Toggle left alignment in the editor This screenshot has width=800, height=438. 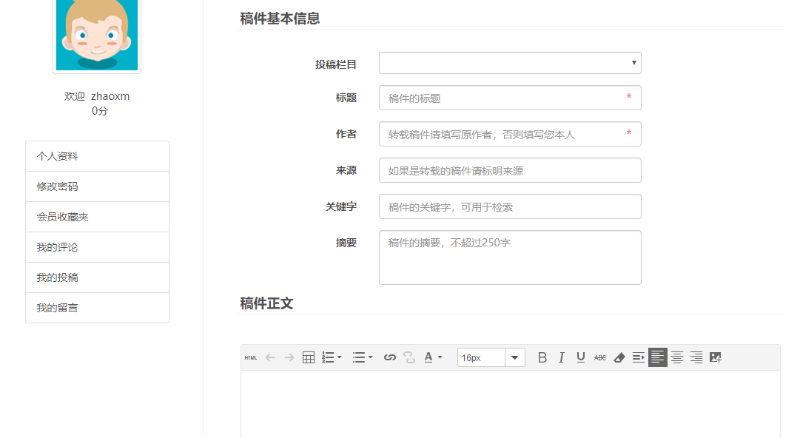[x=657, y=358]
